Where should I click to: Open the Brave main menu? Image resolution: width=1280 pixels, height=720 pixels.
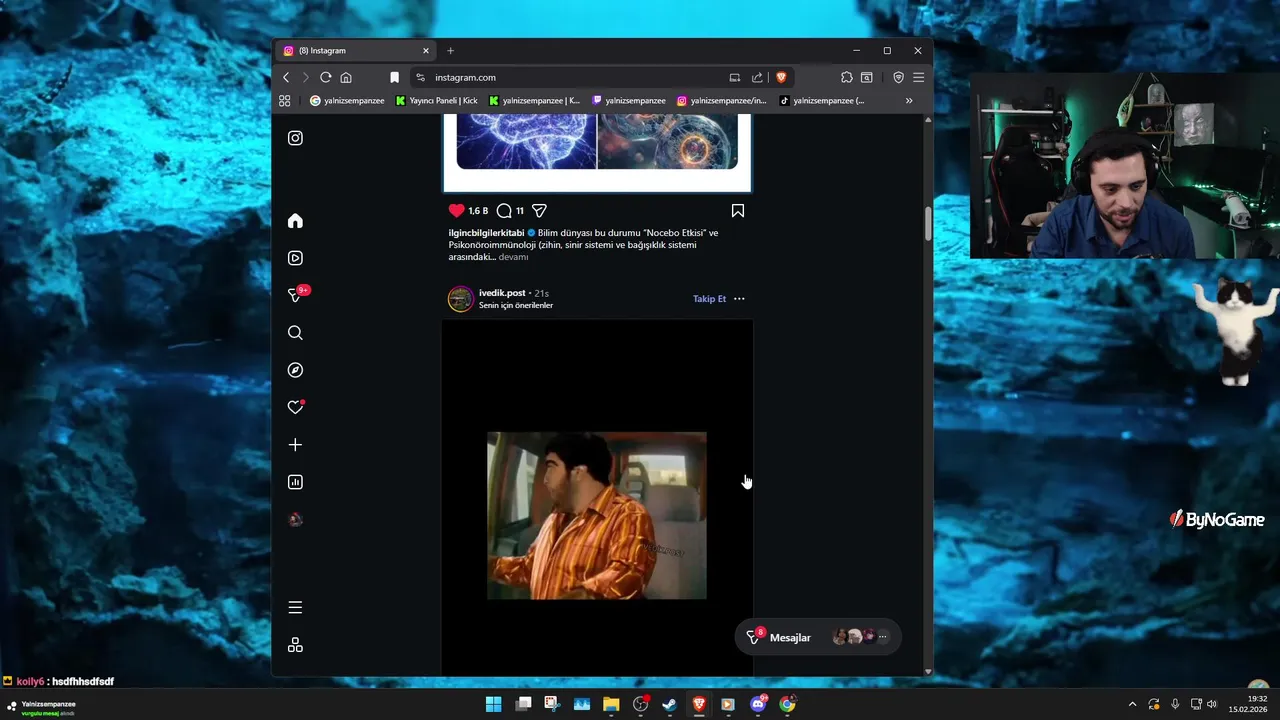click(918, 77)
